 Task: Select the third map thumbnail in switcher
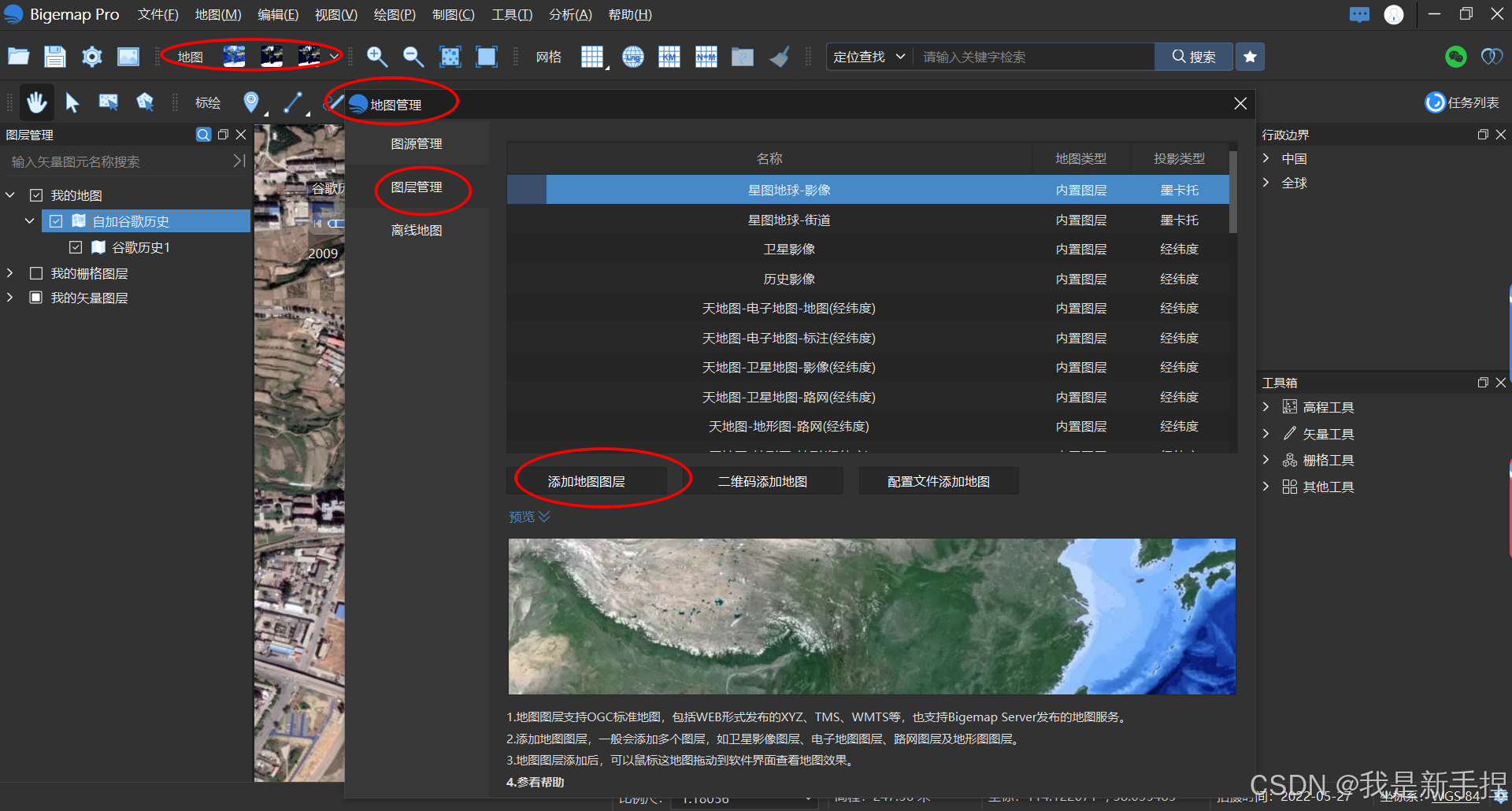click(x=309, y=56)
